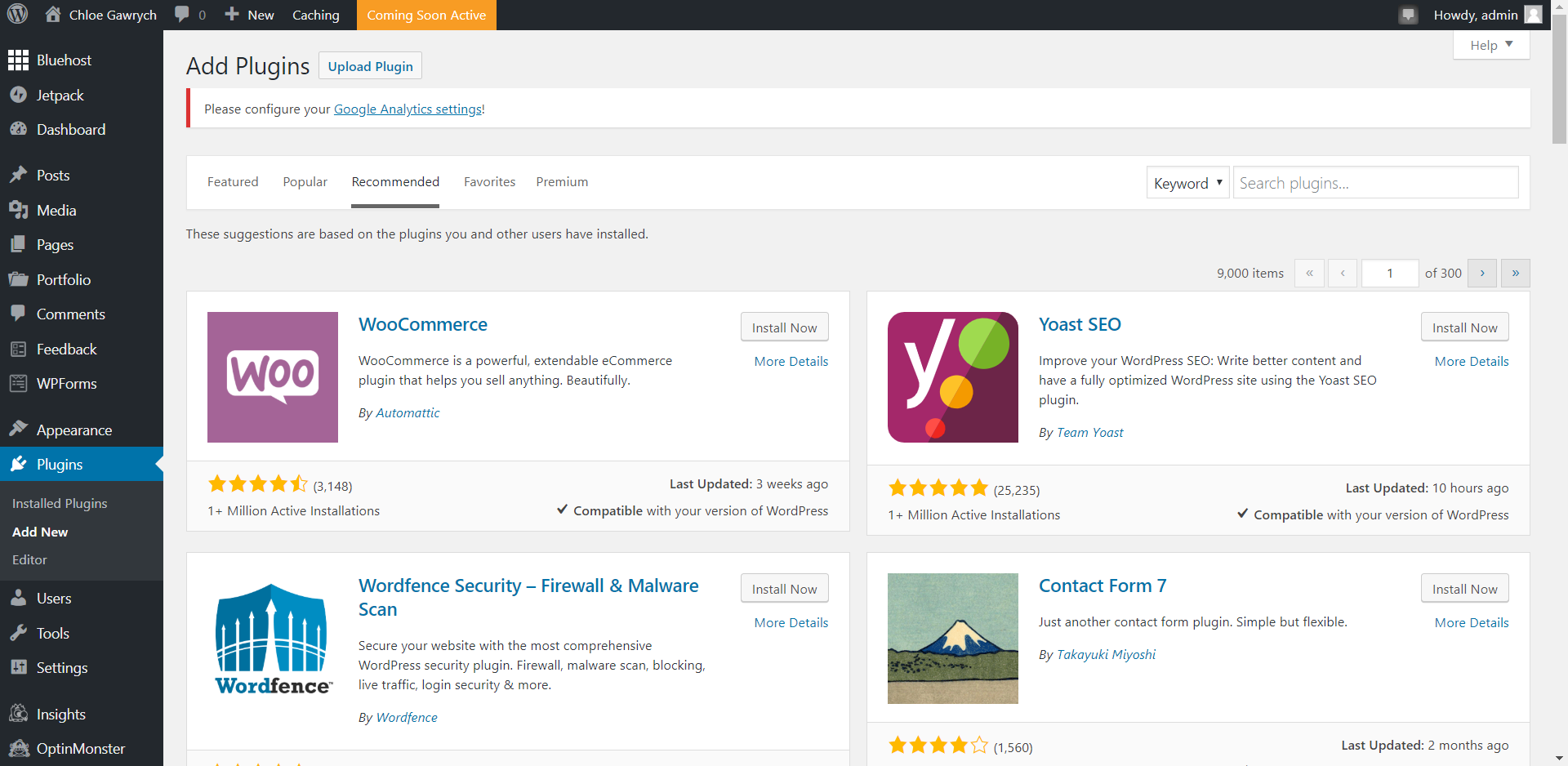Open More Details for Contact Form 7
Image resolution: width=1568 pixels, height=766 pixels.
(x=1472, y=622)
